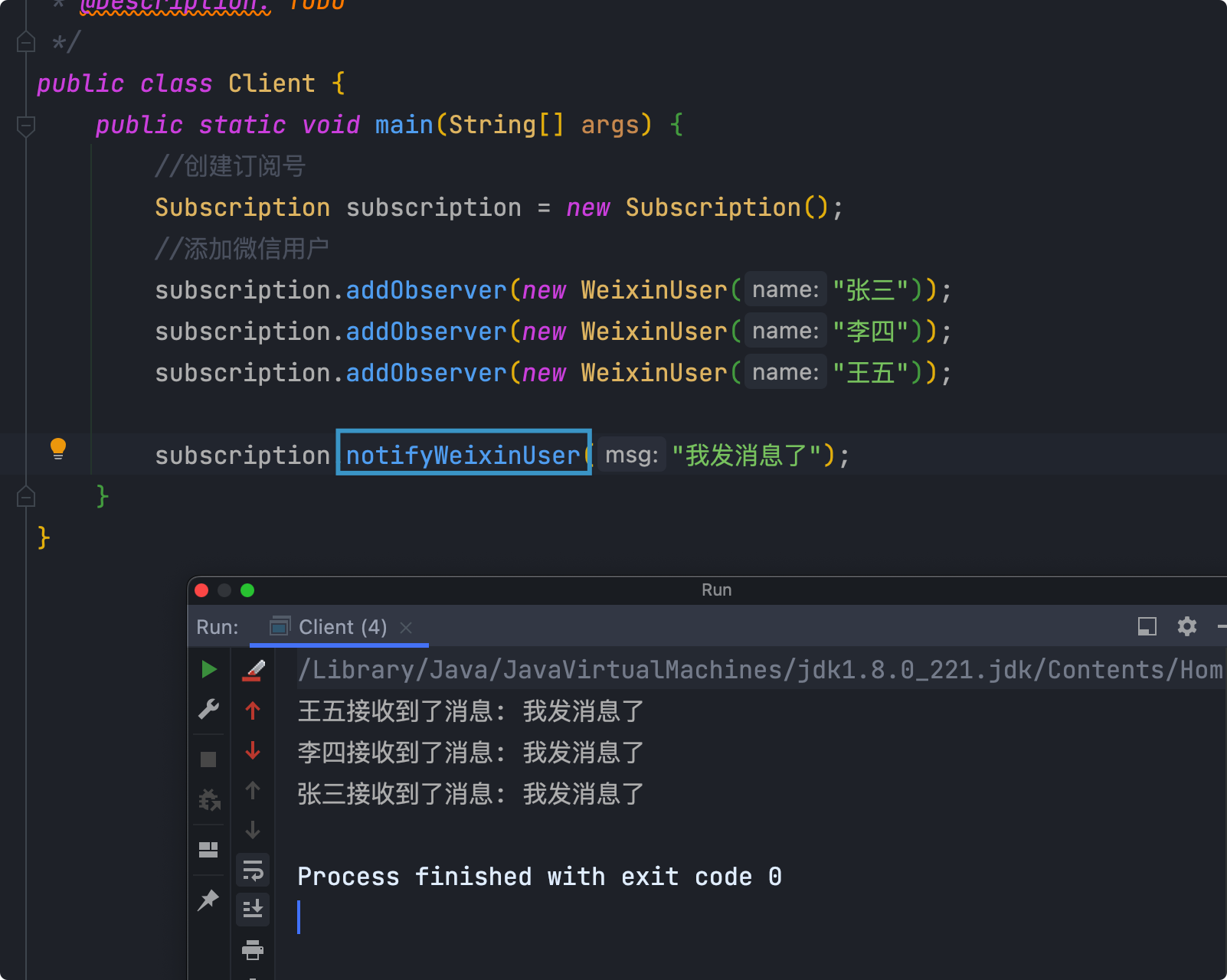Rerun Client with the green play icon
The width and height of the screenshot is (1227, 980).
208,669
